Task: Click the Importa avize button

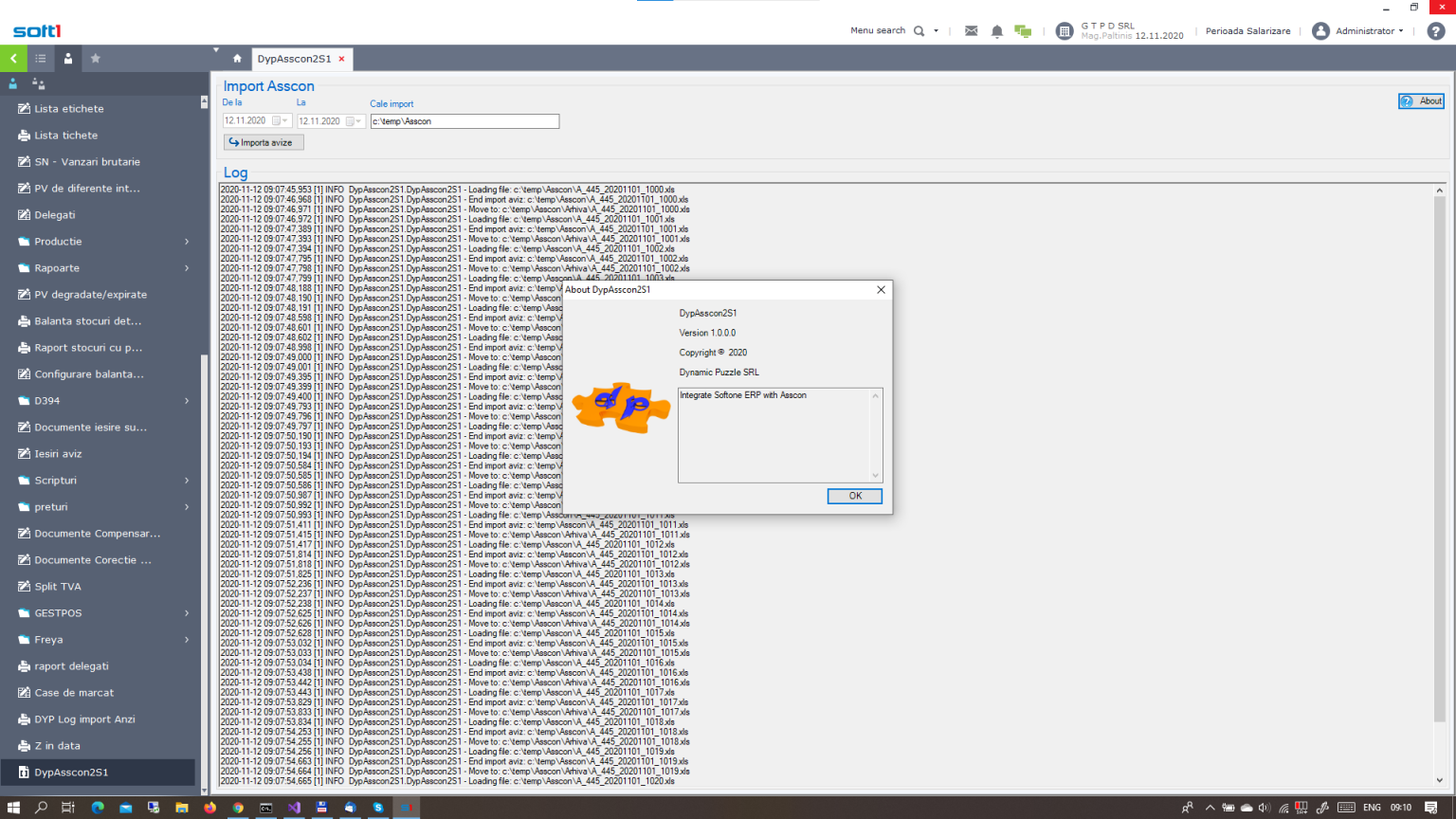Action: (x=263, y=141)
